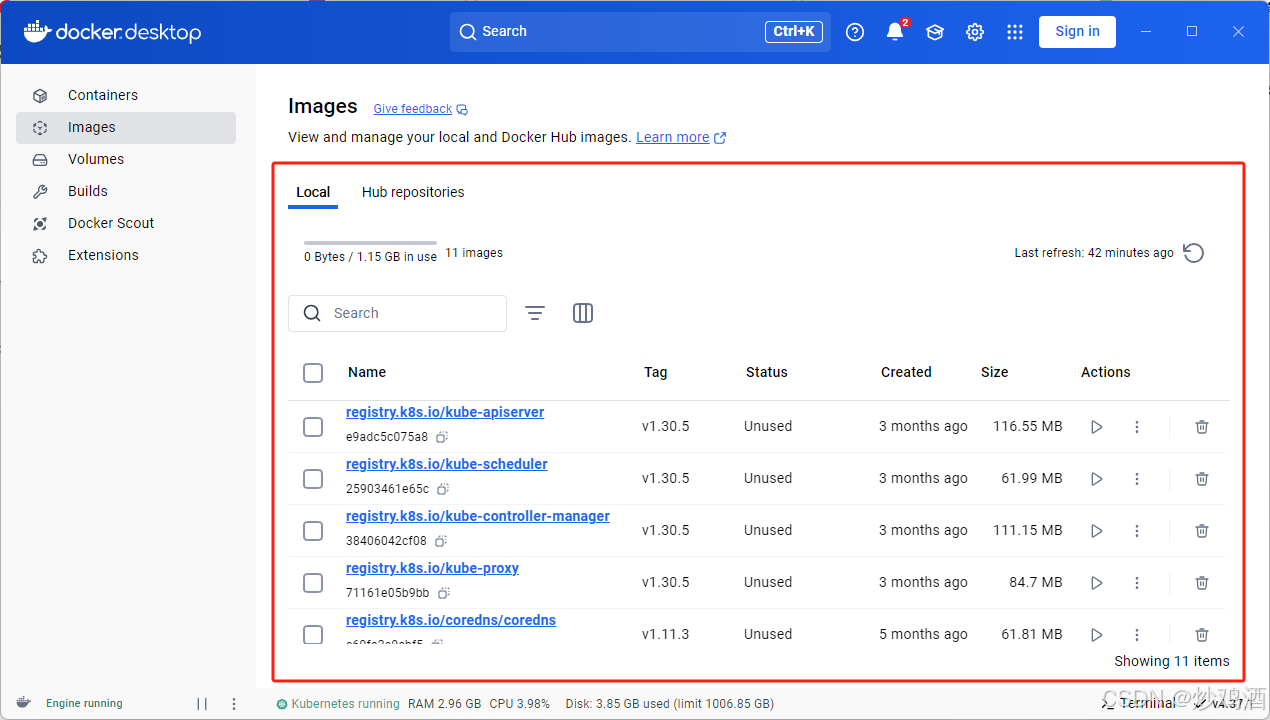This screenshot has width=1270, height=720.
Task: Select the kube-proxy image checkbox
Action: [x=313, y=583]
